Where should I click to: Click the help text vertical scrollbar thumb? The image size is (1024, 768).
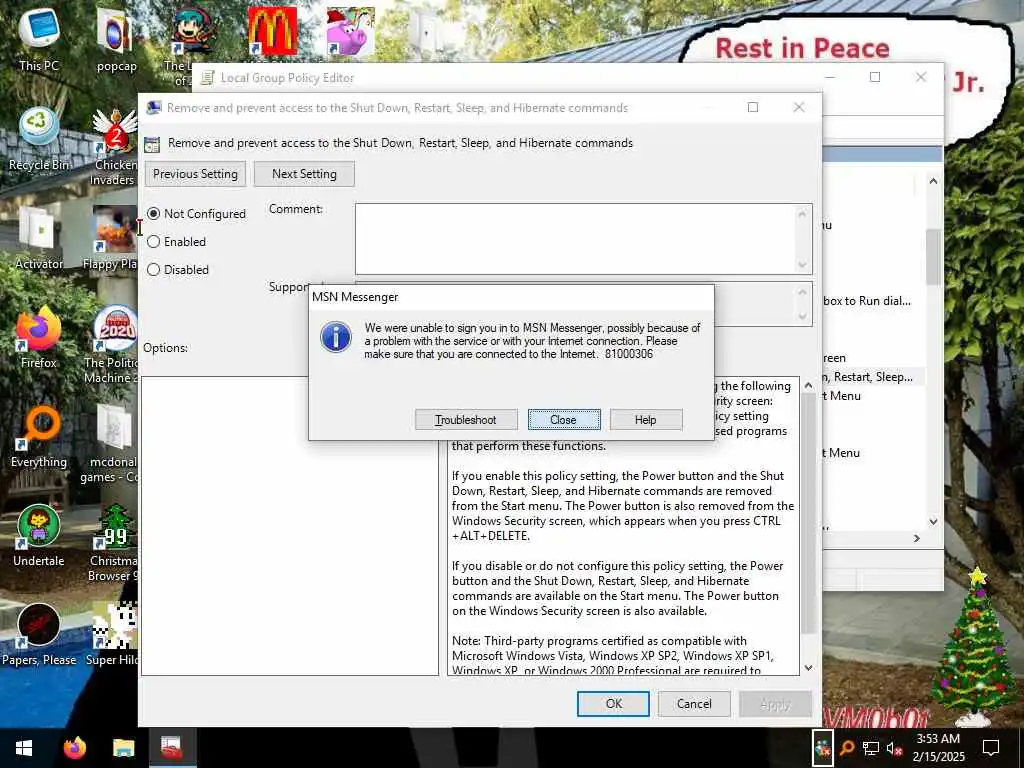pos(808,513)
